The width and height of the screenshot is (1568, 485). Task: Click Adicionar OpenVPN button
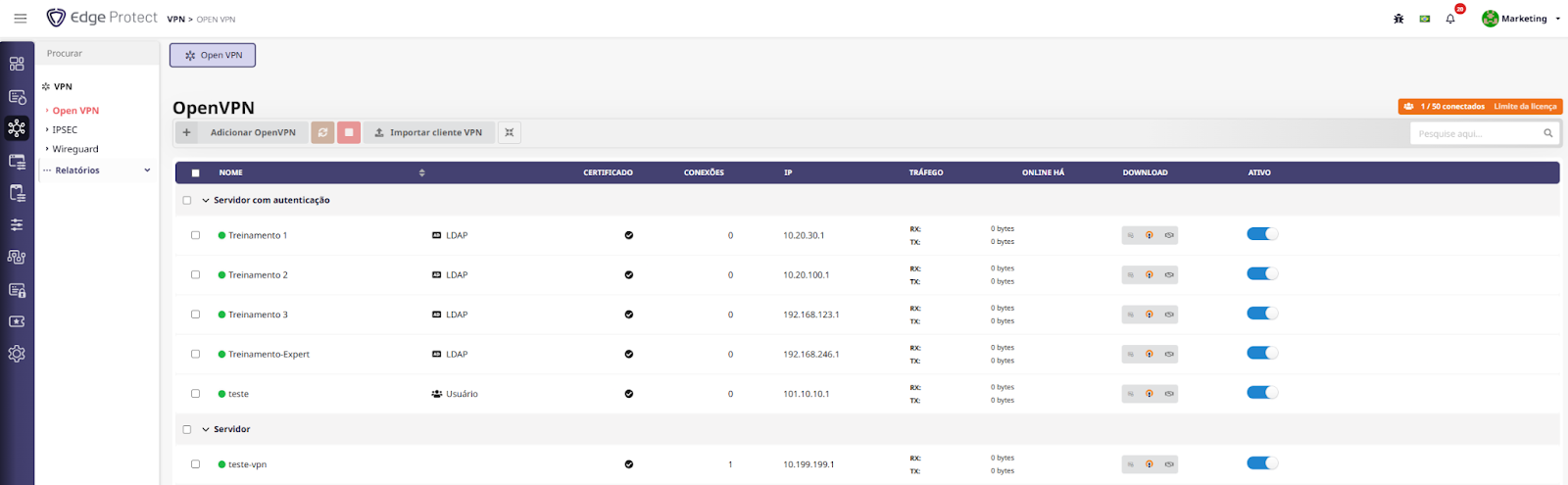coord(252,132)
